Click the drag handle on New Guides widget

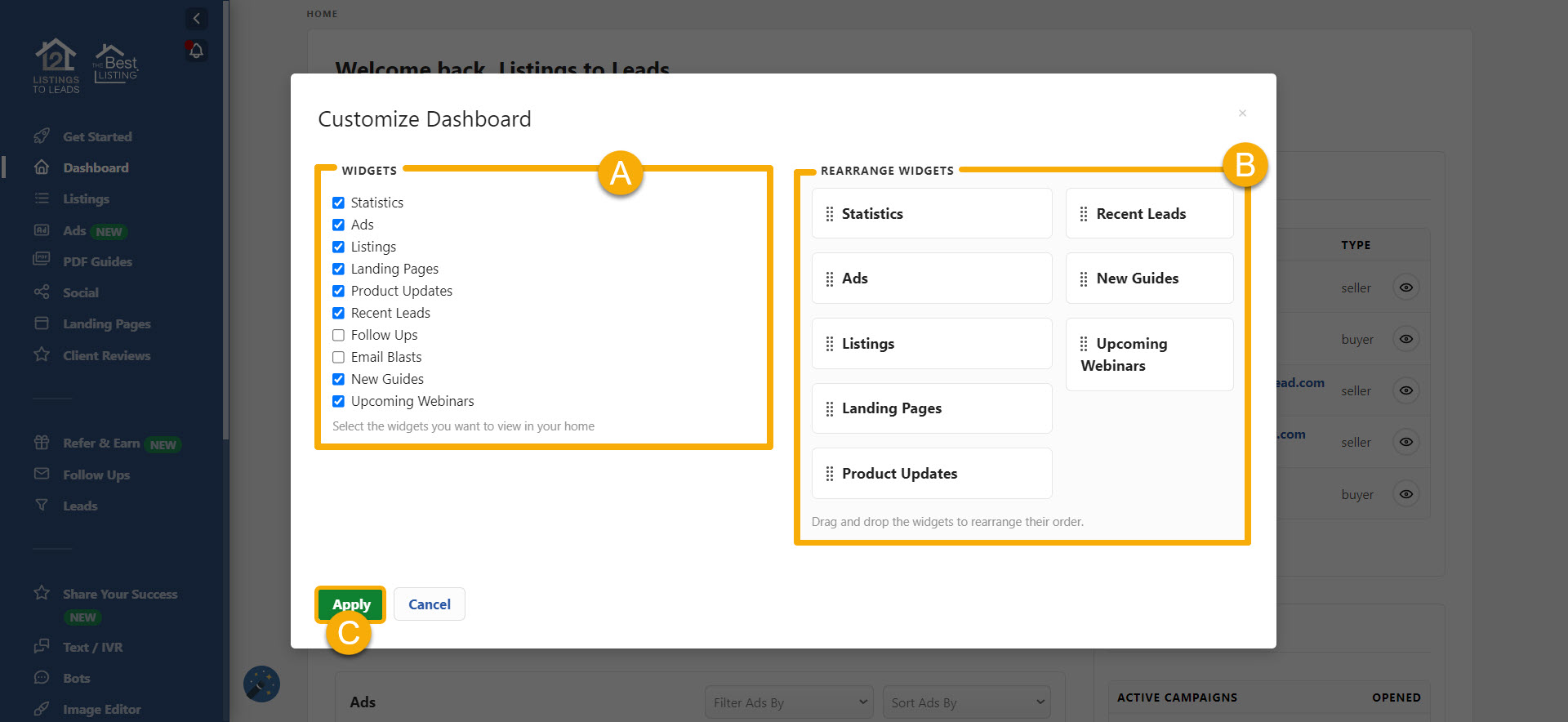[1084, 279]
